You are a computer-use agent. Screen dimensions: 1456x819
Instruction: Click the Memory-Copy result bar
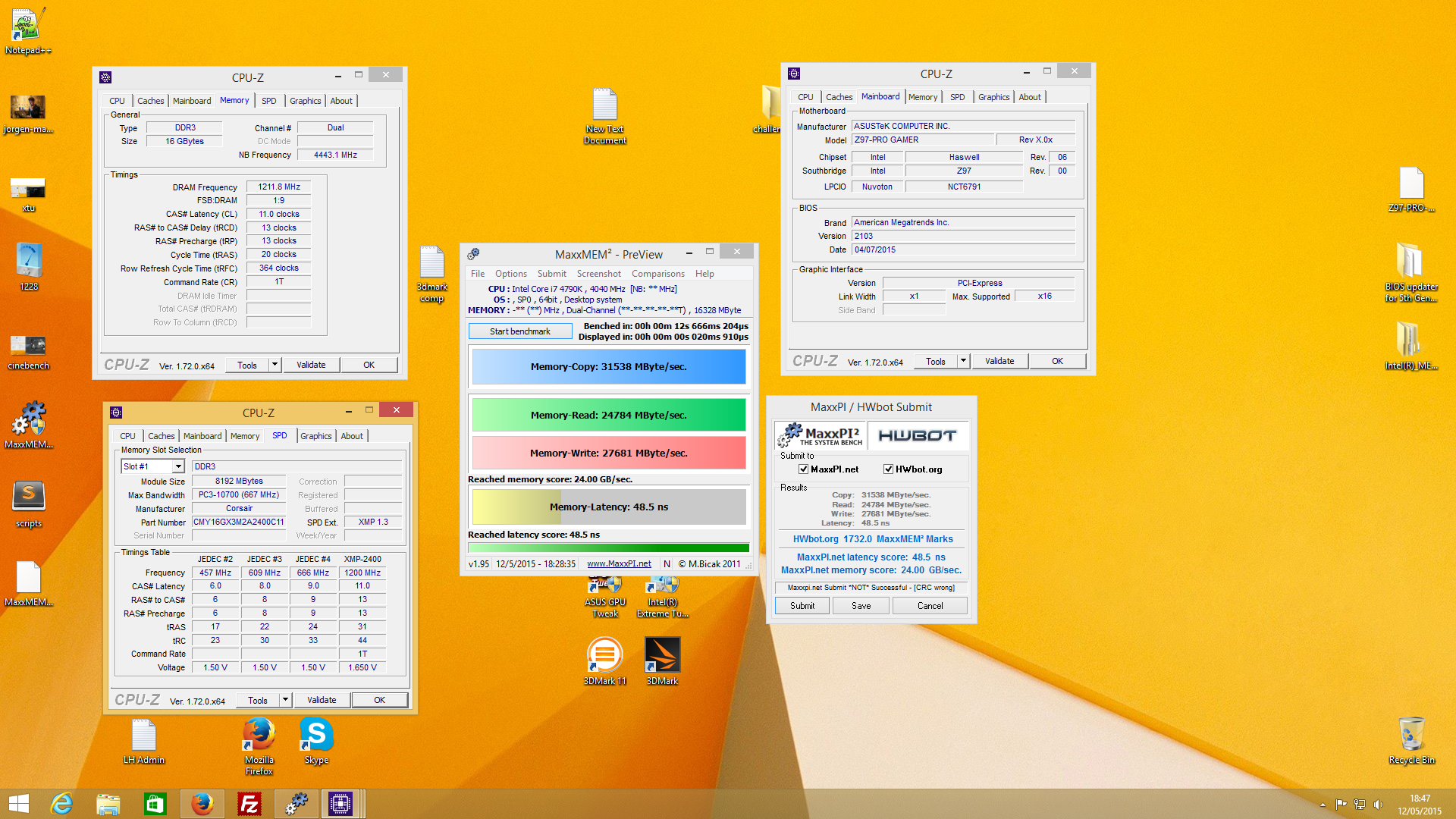tap(609, 366)
